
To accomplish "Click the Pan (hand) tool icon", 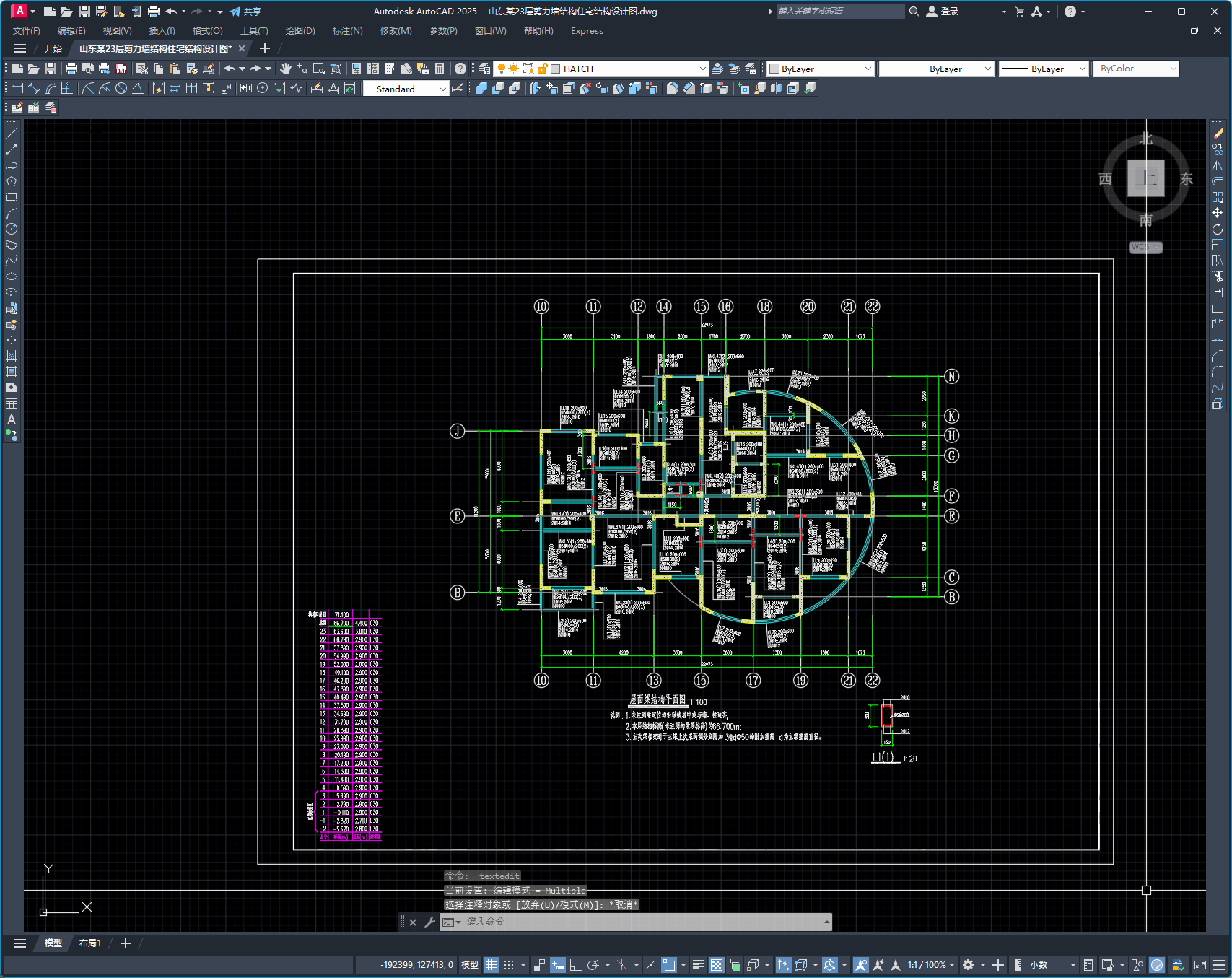I will (x=286, y=69).
